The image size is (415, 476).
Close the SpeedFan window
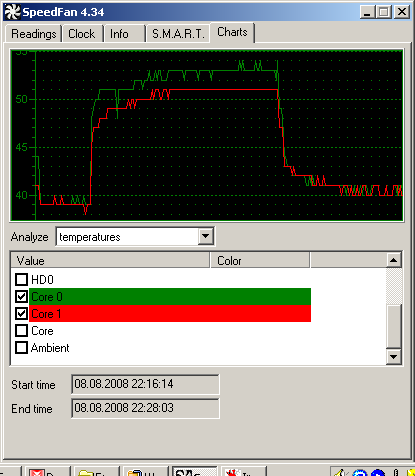tap(402, 12)
